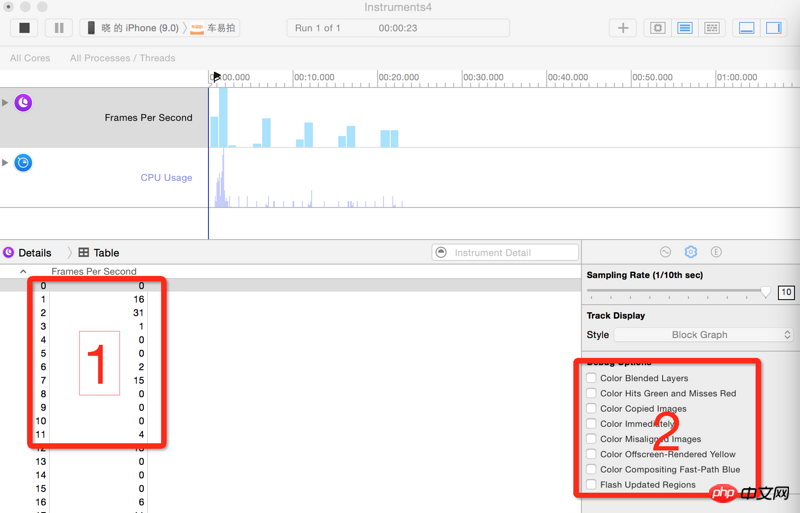800x513 pixels.
Task: Expand the CPU Usage track disclosure triangle
Action: pyautogui.click(x=6, y=163)
